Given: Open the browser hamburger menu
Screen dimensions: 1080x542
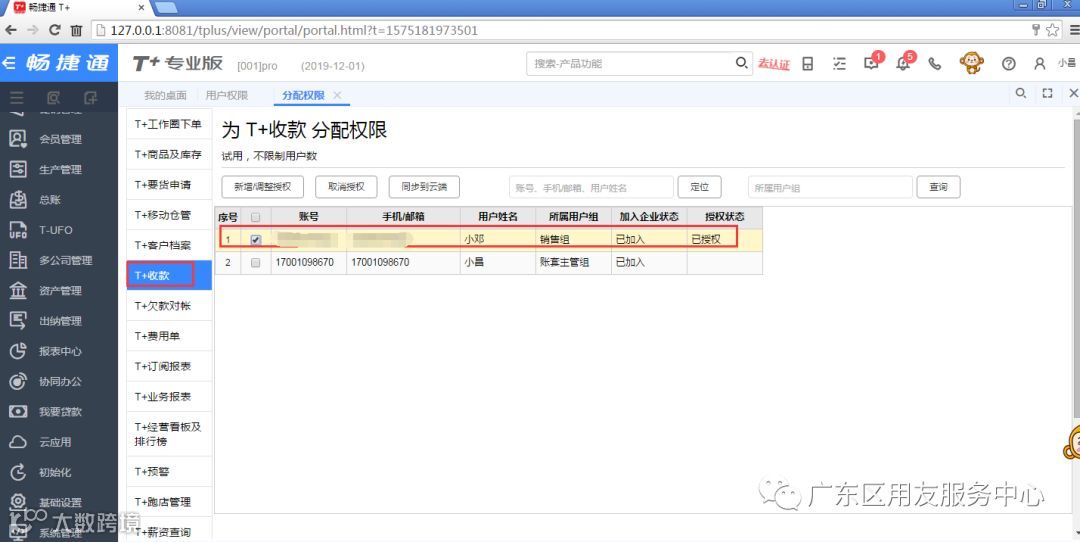Looking at the screenshot, I should pyautogui.click(x=1074, y=30).
